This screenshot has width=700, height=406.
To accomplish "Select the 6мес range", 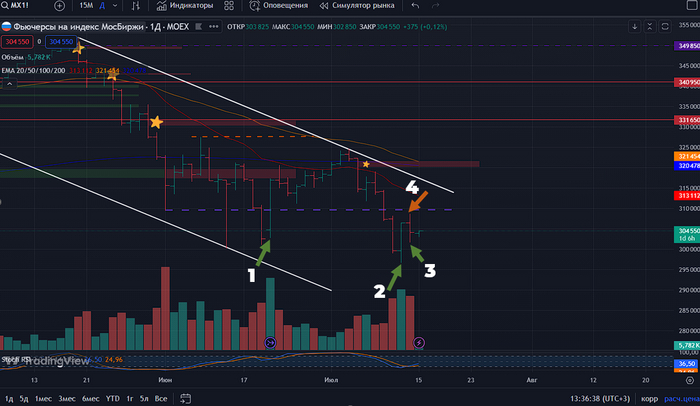I will [91, 398].
